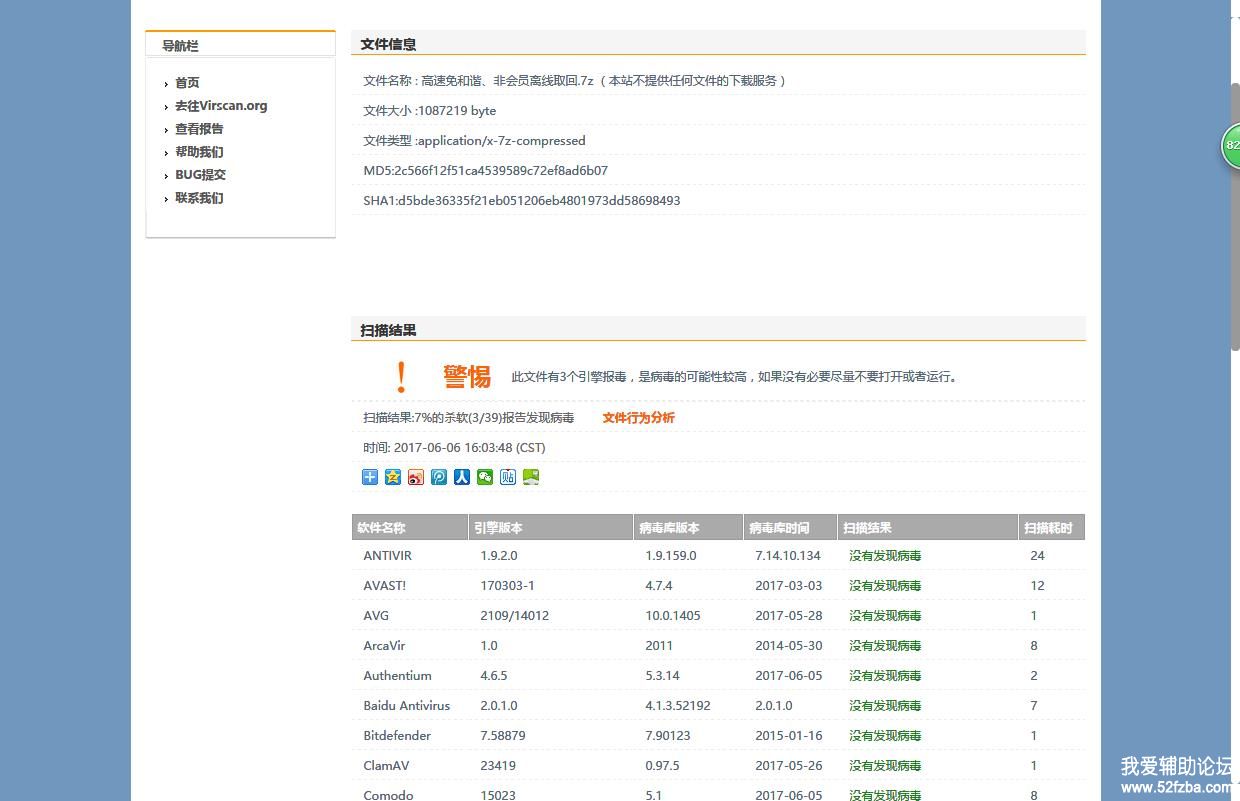Image resolution: width=1240 pixels, height=801 pixels.
Task: Go to 去往Virscan.org in sidebar
Action: [x=221, y=106]
